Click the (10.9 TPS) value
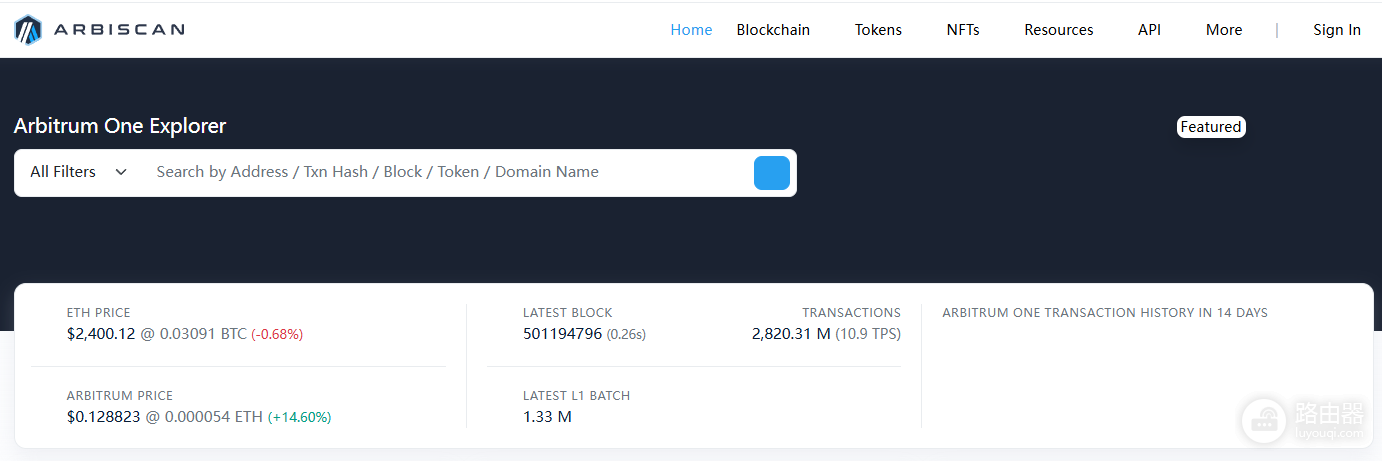 (x=868, y=334)
